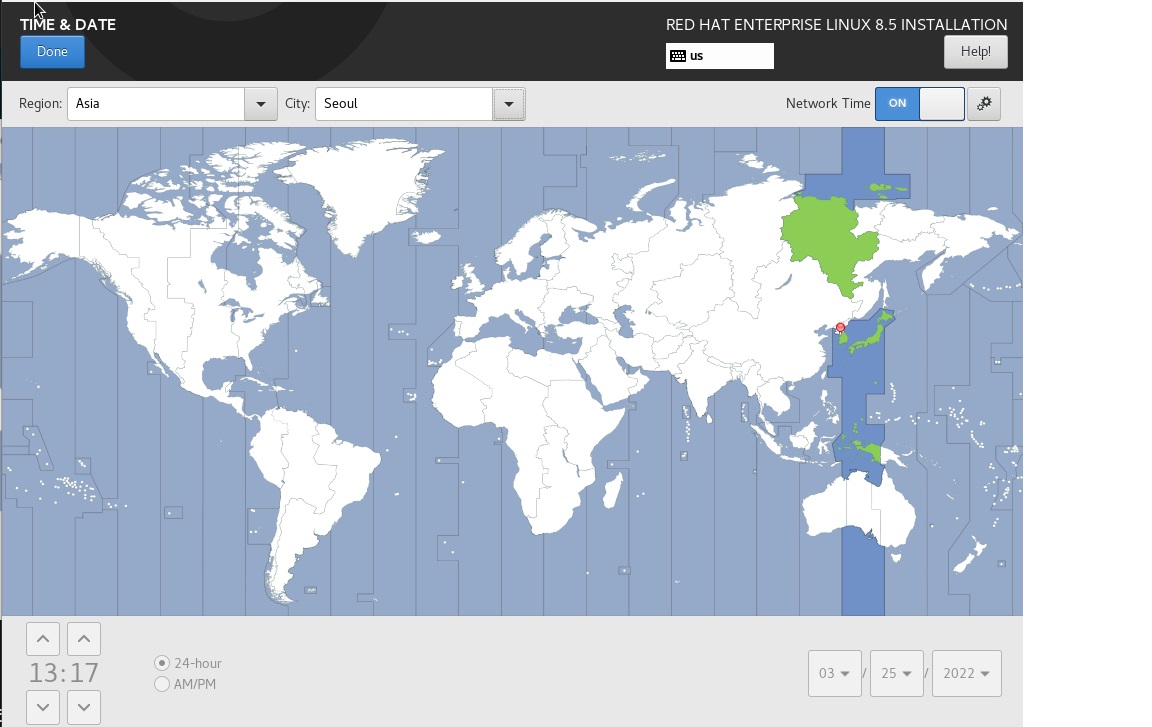The width and height of the screenshot is (1152, 727).
Task: Click the red Seoul location pin
Action: pos(840,327)
